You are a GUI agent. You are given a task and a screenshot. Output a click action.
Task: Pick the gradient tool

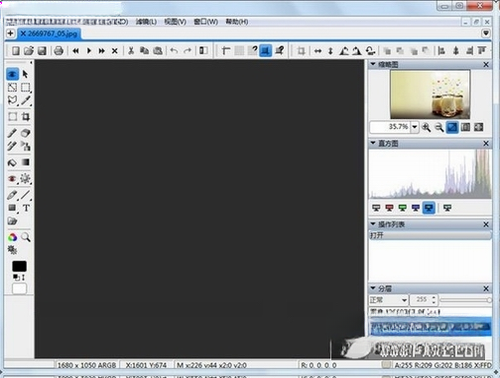coord(25,162)
